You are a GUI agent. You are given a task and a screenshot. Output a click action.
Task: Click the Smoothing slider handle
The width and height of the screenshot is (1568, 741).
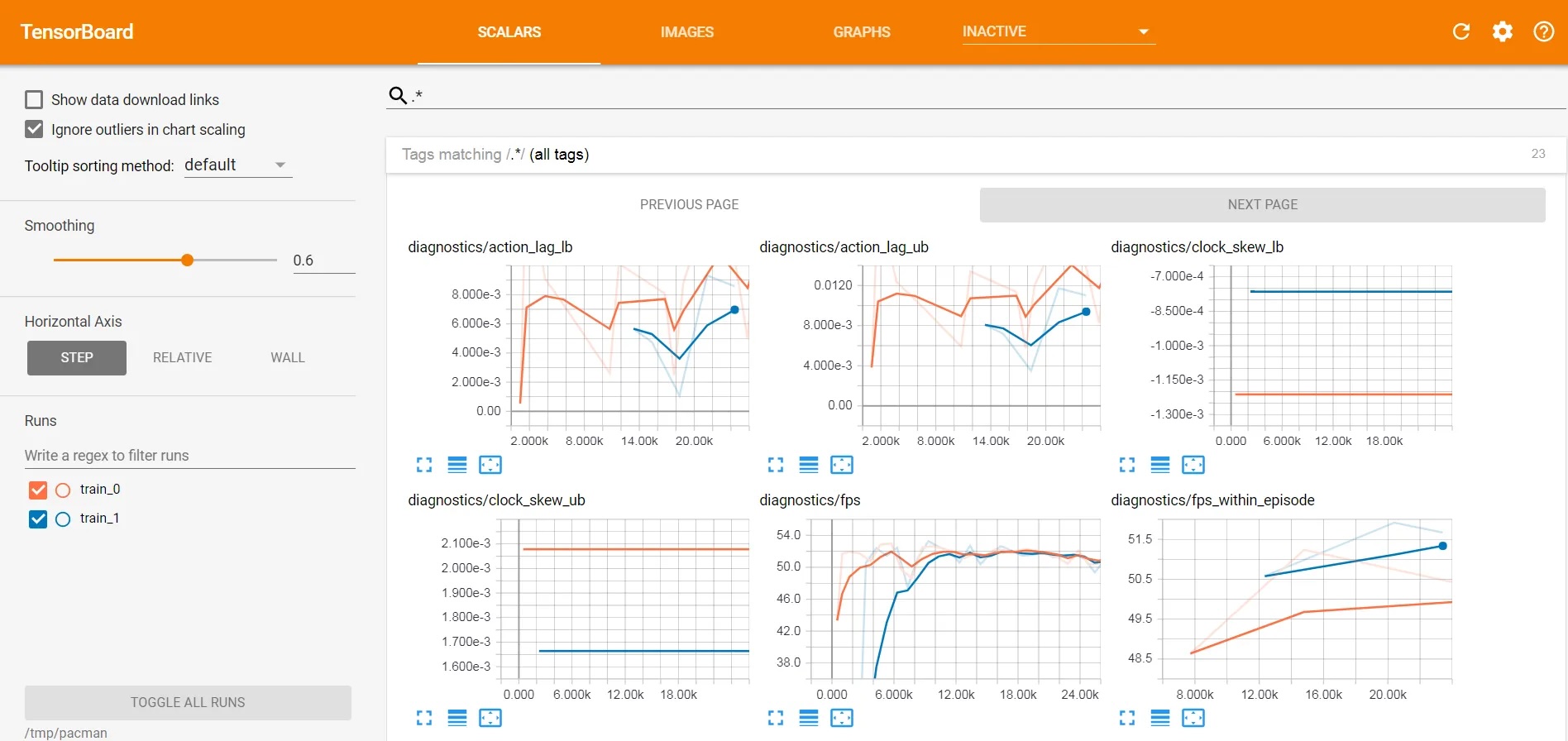point(188,261)
